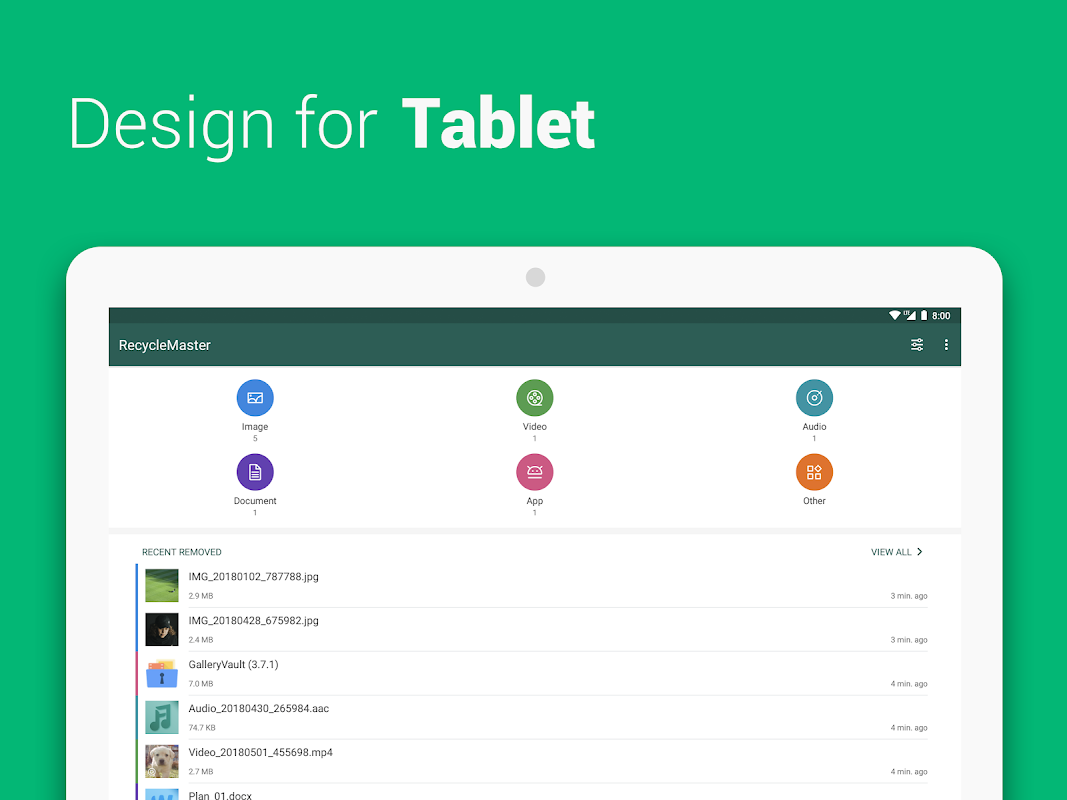1067x800 pixels.
Task: Click the Image label text
Action: (x=255, y=427)
